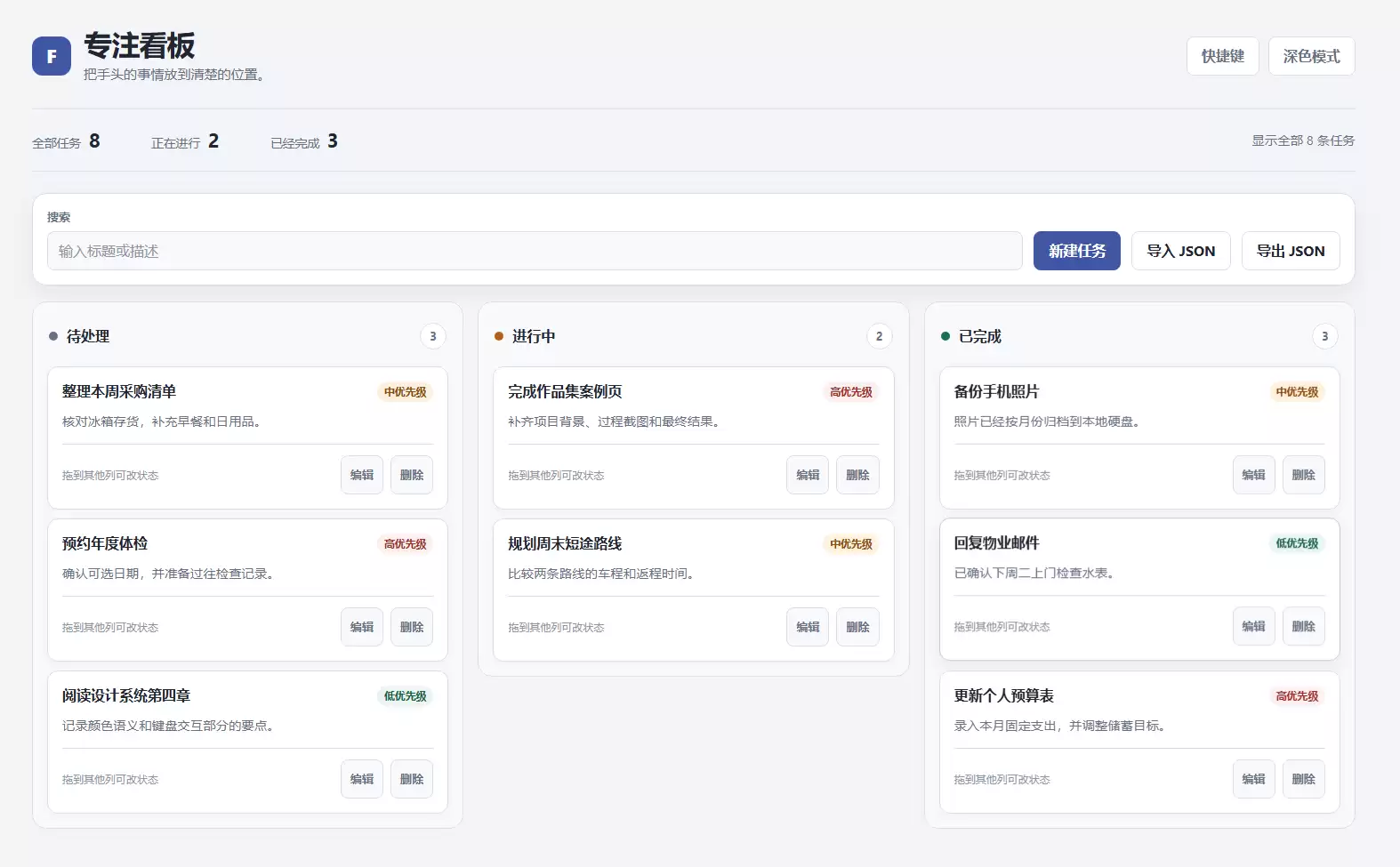
Task: Click the 预约年度体检 card title
Action: [x=105, y=543]
